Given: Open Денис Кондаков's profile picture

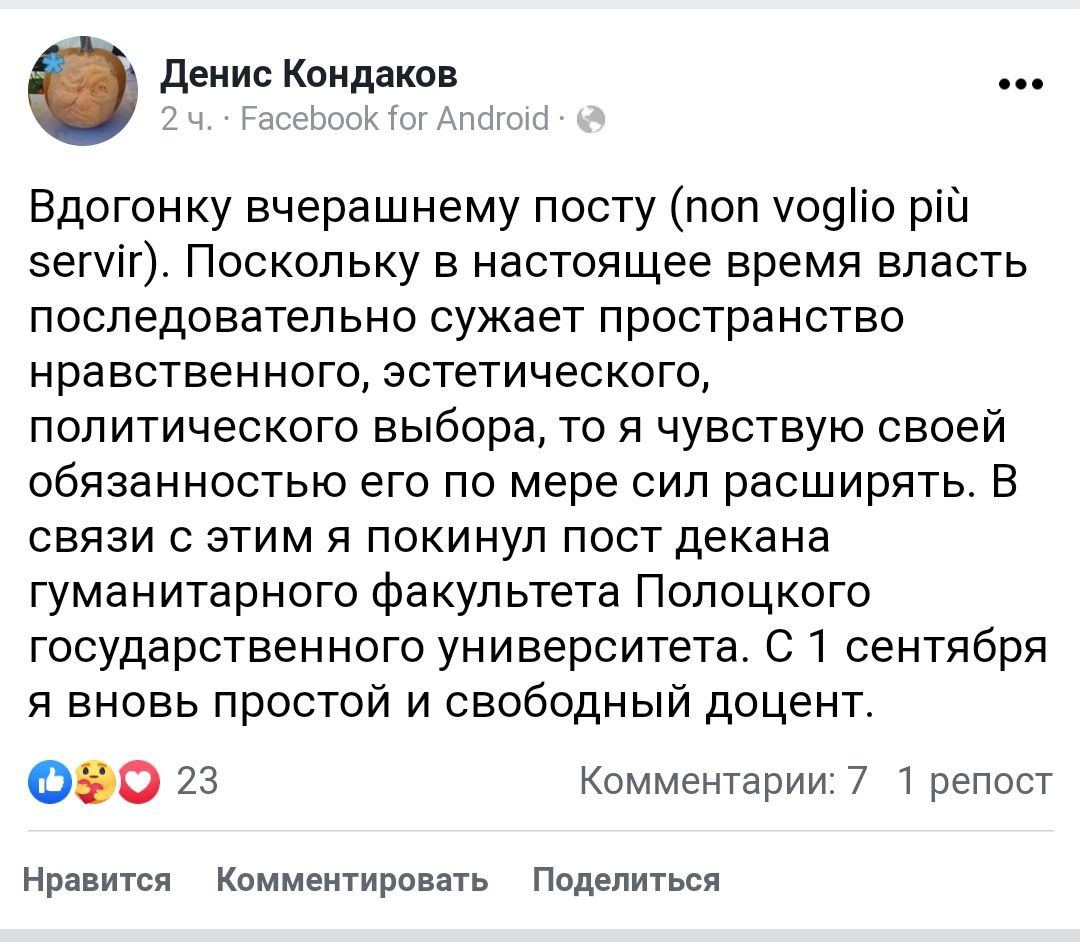Looking at the screenshot, I should [x=81, y=91].
